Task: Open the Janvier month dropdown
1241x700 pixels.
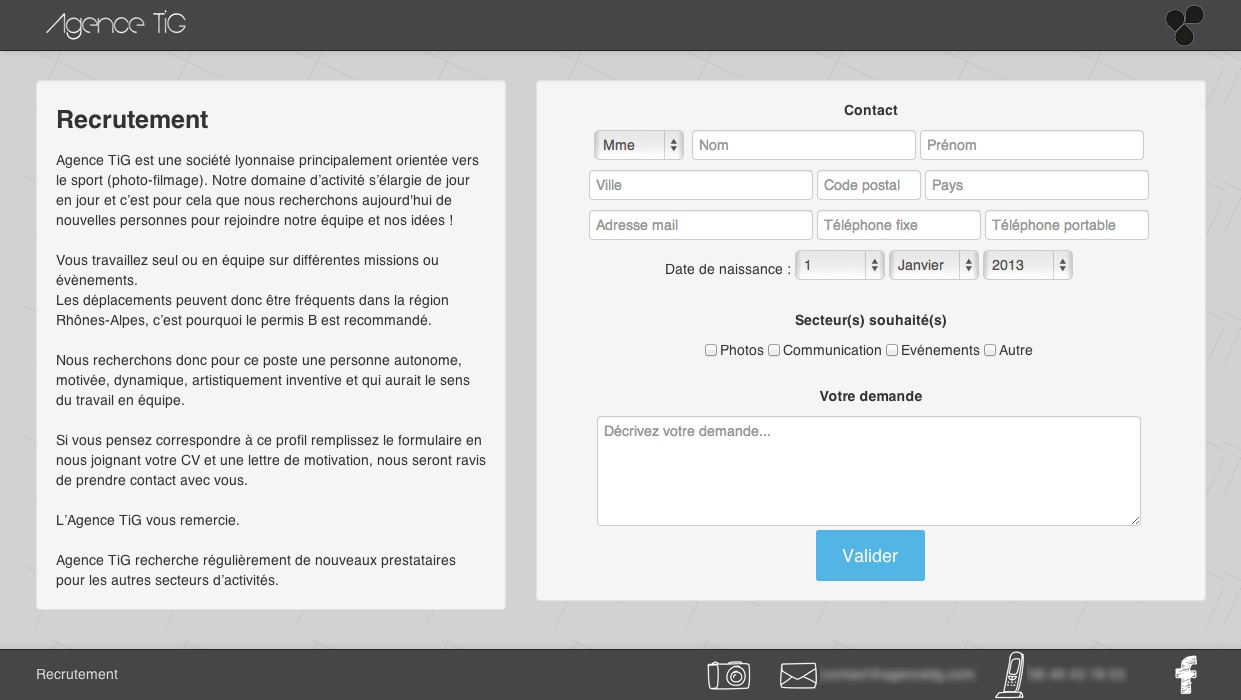Action: [934, 265]
